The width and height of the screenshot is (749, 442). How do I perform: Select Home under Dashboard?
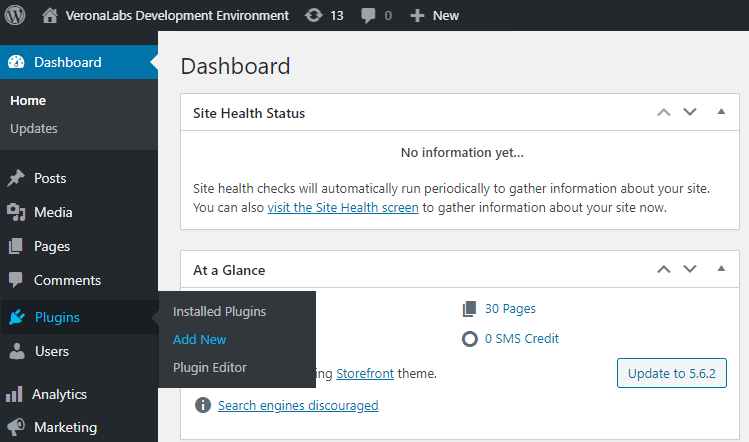click(28, 101)
